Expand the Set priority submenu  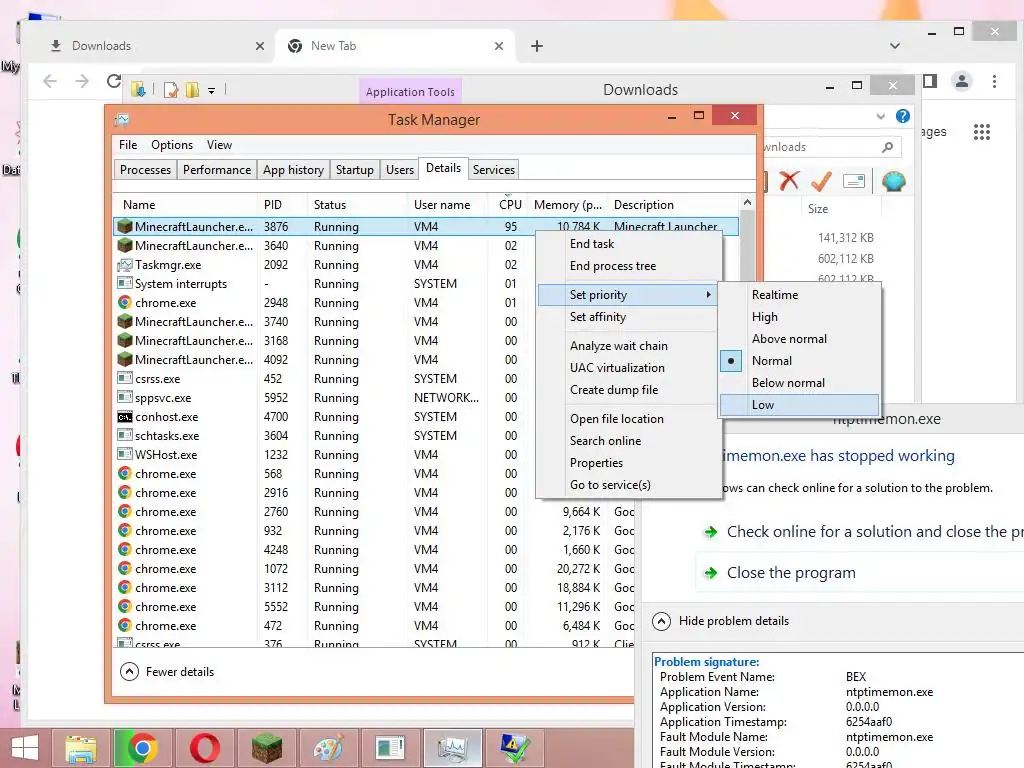(x=629, y=295)
